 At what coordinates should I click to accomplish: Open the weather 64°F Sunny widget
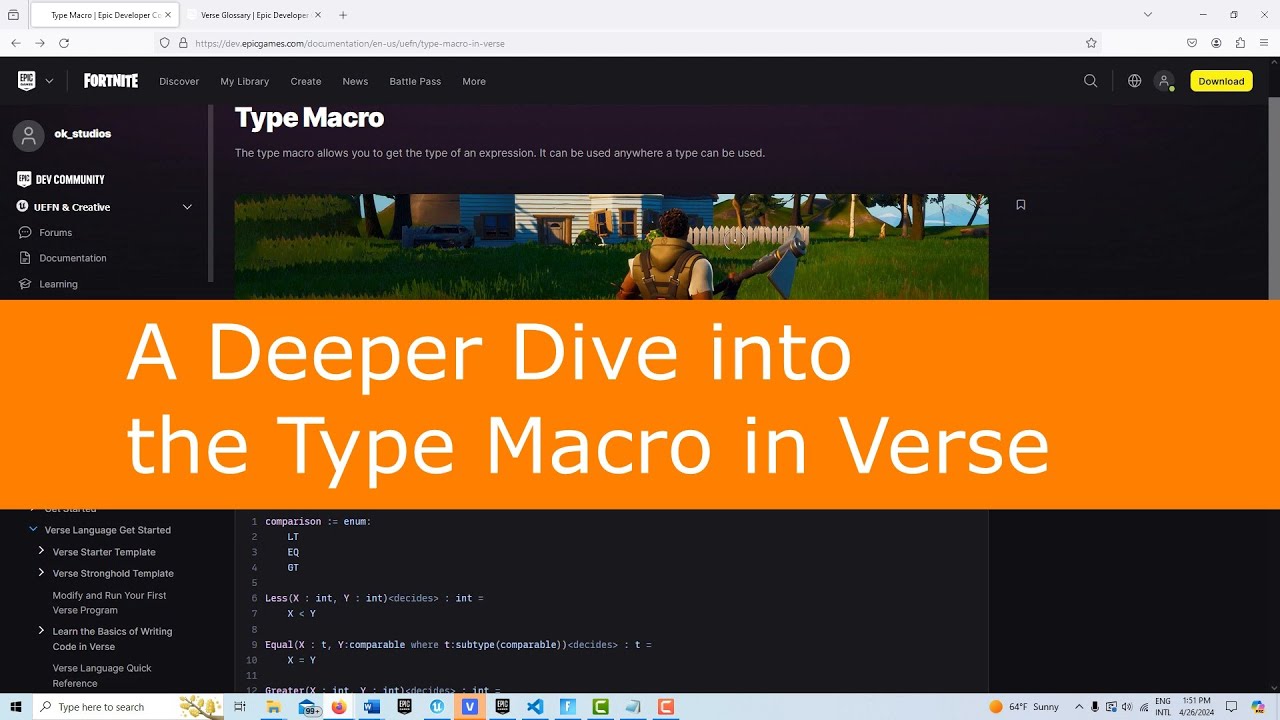1024,707
